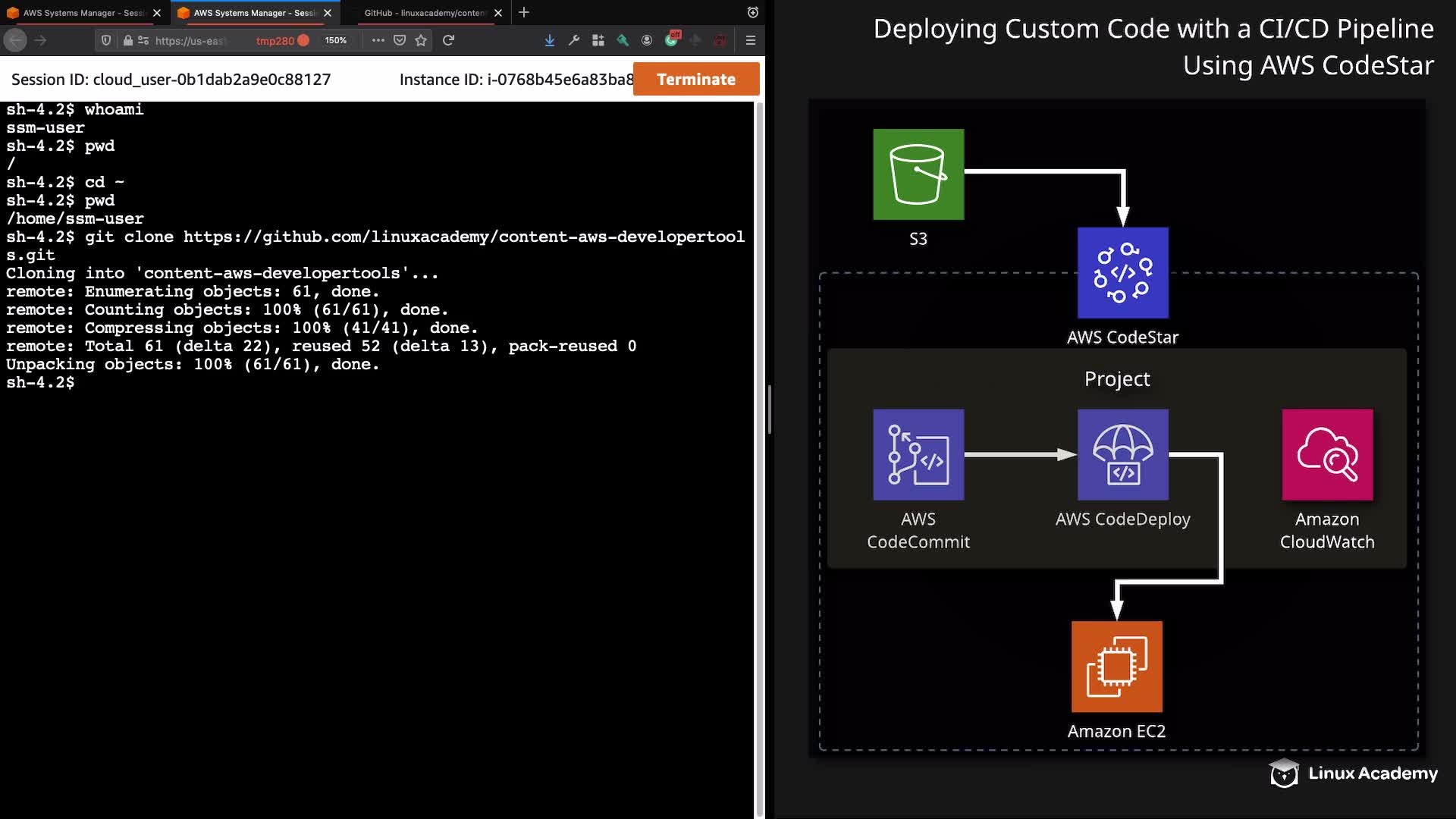Click the site permissions icon in address bar
Image resolution: width=1456 pixels, height=819 pixels.
(x=143, y=40)
